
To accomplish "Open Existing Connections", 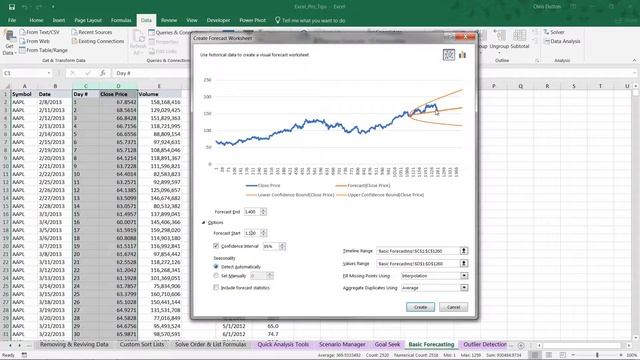I will [98, 41].
